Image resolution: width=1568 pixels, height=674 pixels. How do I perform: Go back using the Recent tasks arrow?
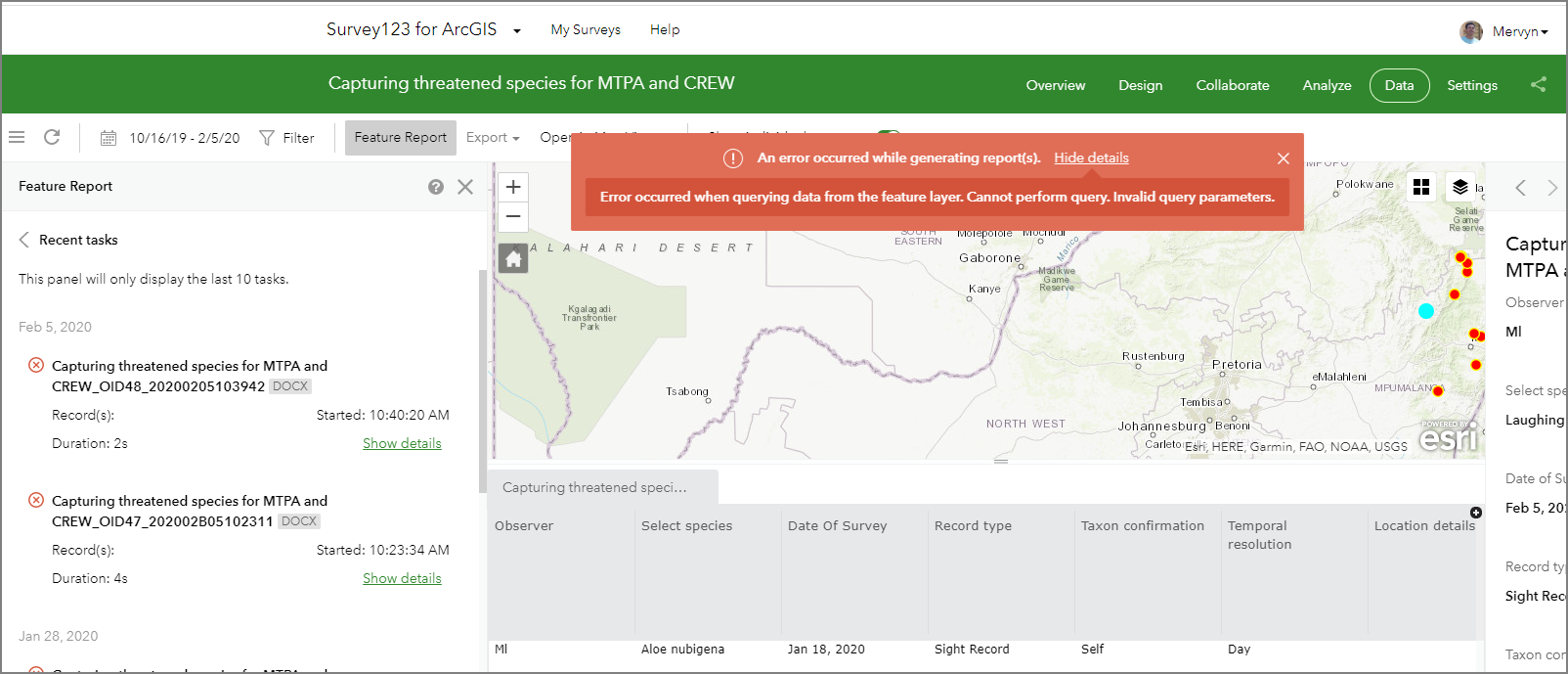pyautogui.click(x=24, y=240)
